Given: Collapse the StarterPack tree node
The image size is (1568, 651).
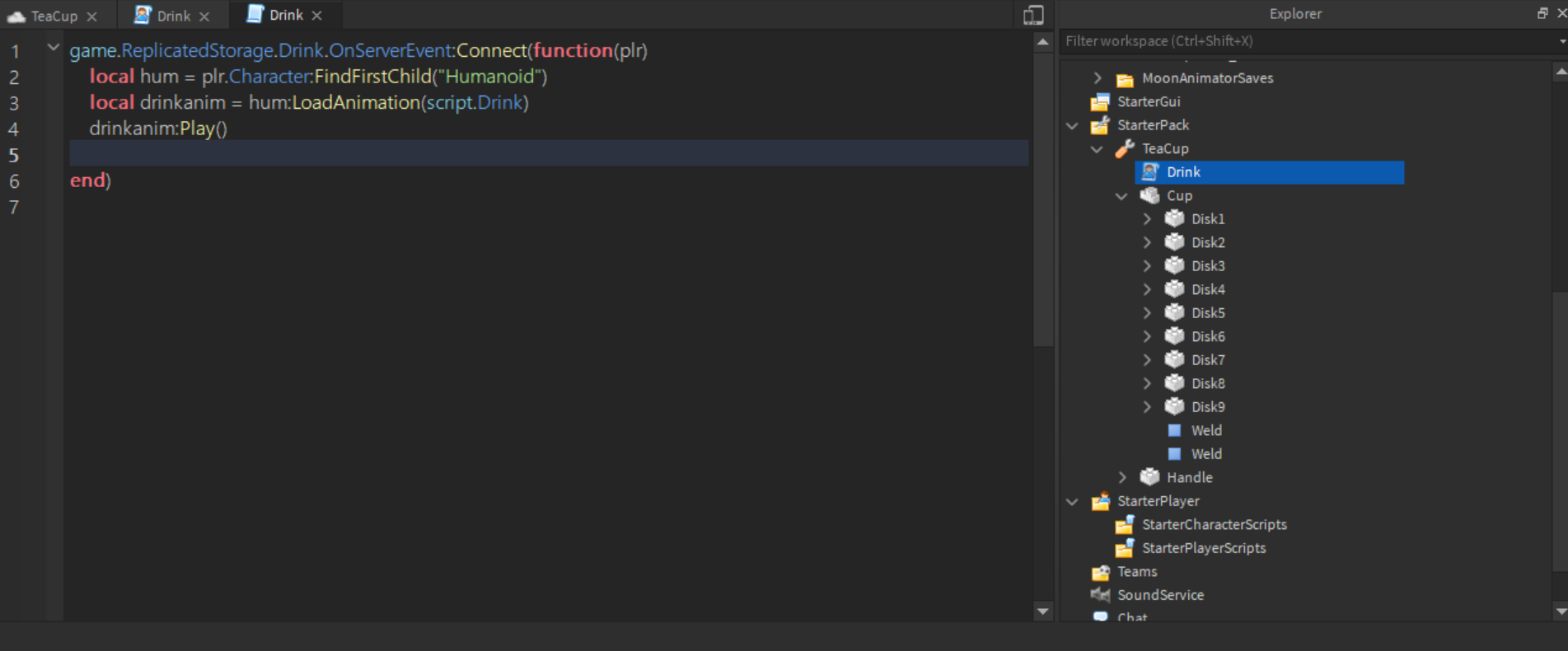Looking at the screenshot, I should (x=1072, y=126).
